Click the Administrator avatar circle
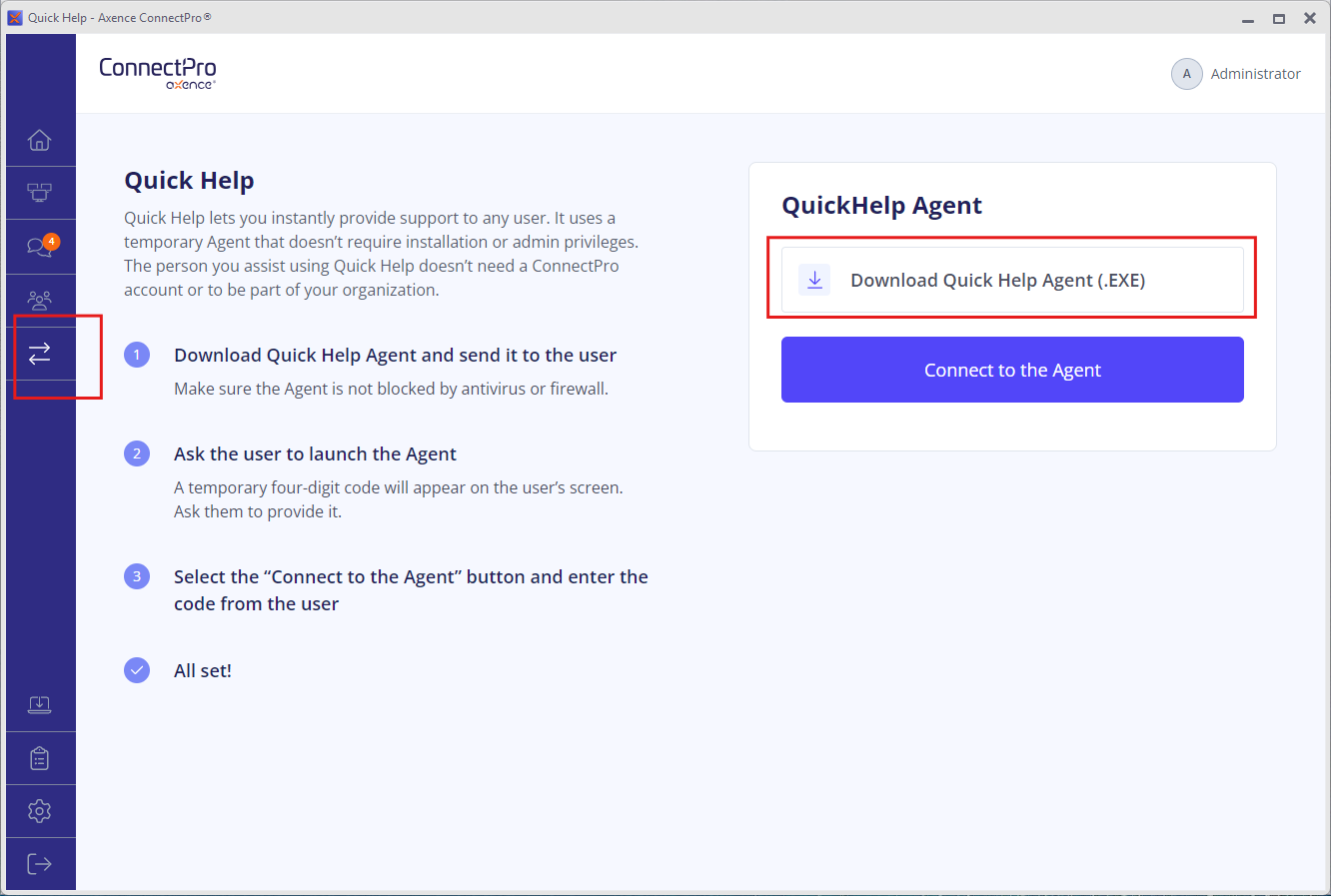The height and width of the screenshot is (896, 1331). pos(1187,74)
